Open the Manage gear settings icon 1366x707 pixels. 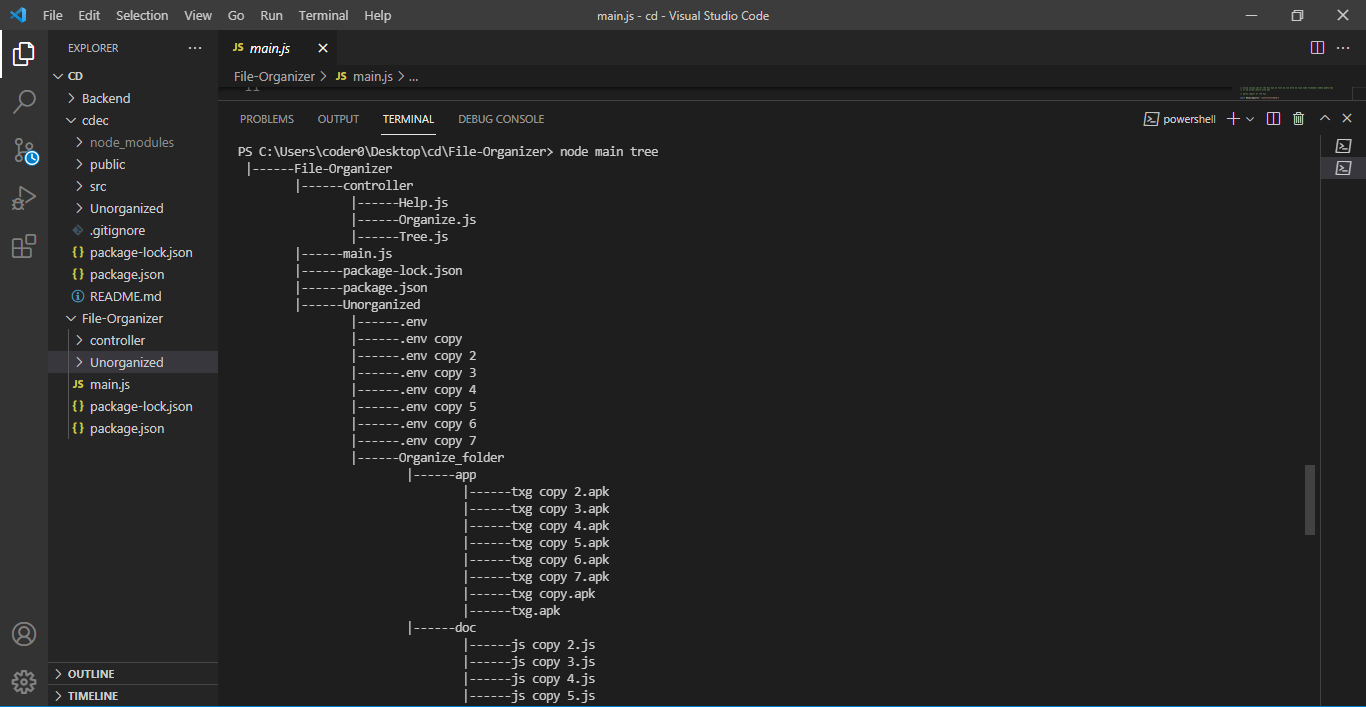(24, 681)
